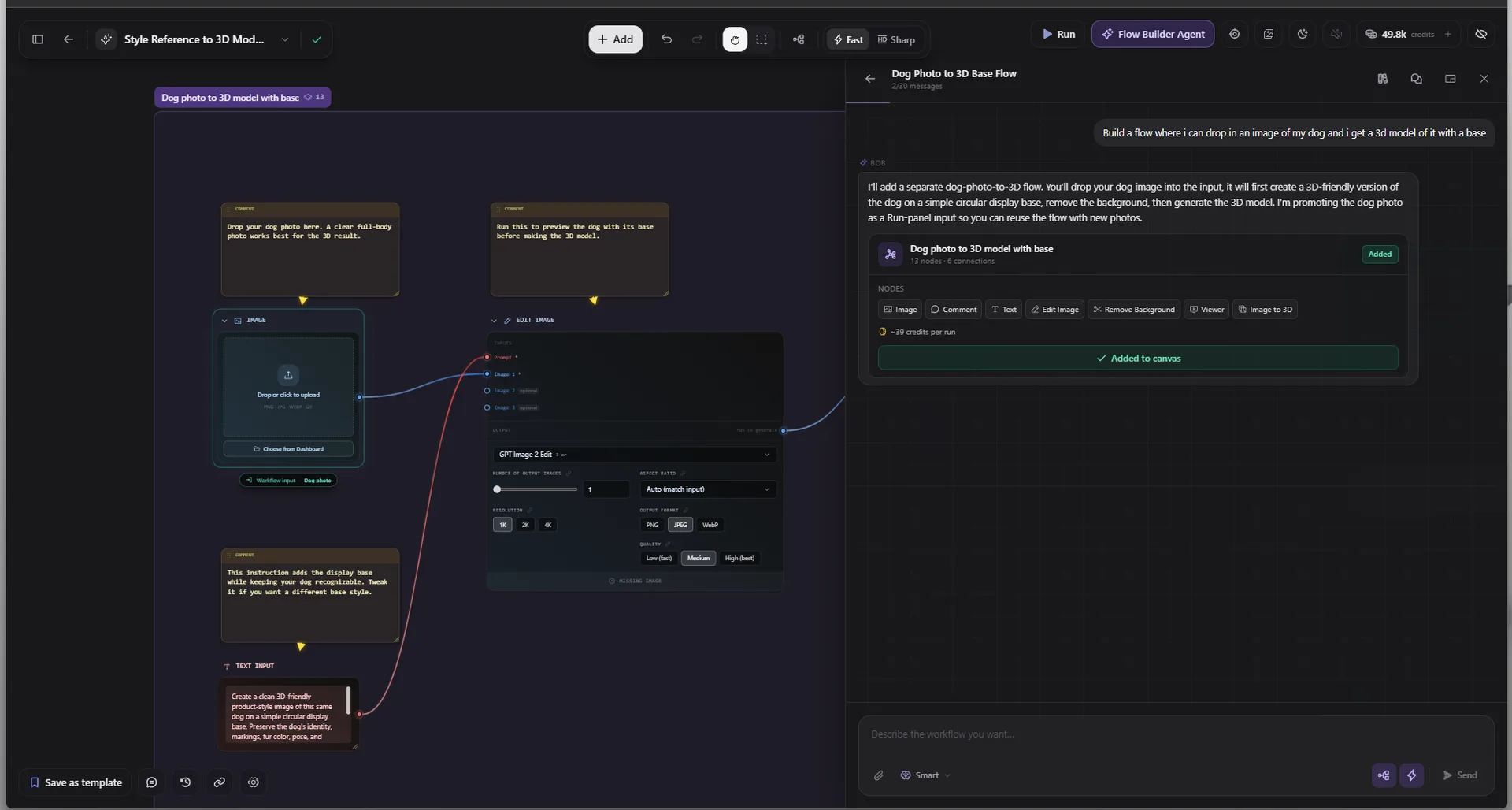Click the Run button
The image size is (1512, 810).
(x=1058, y=34)
